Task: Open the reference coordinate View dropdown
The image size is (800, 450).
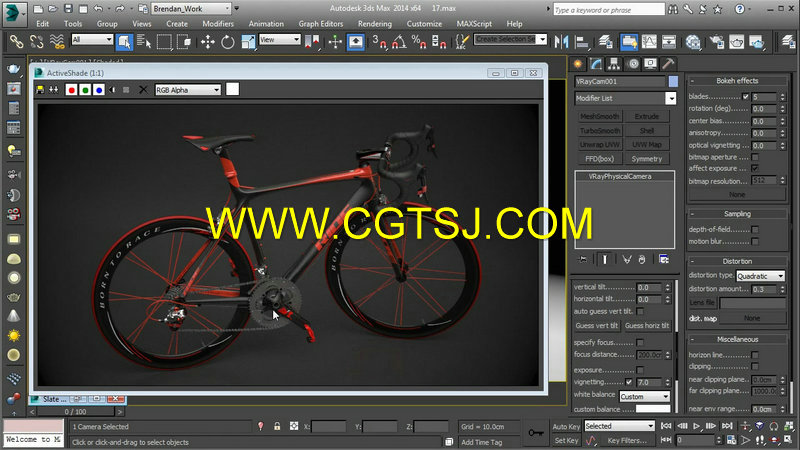Action: 280,39
